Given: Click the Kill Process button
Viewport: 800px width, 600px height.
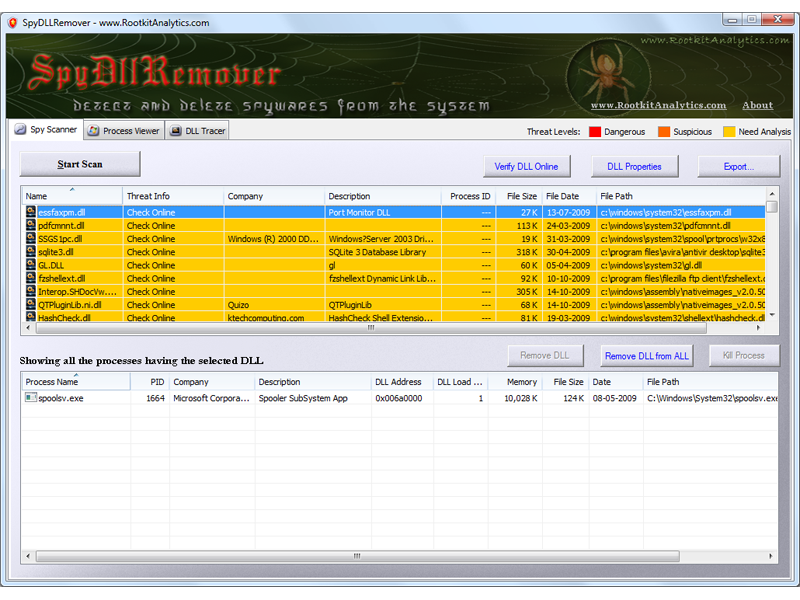Looking at the screenshot, I should click(744, 356).
